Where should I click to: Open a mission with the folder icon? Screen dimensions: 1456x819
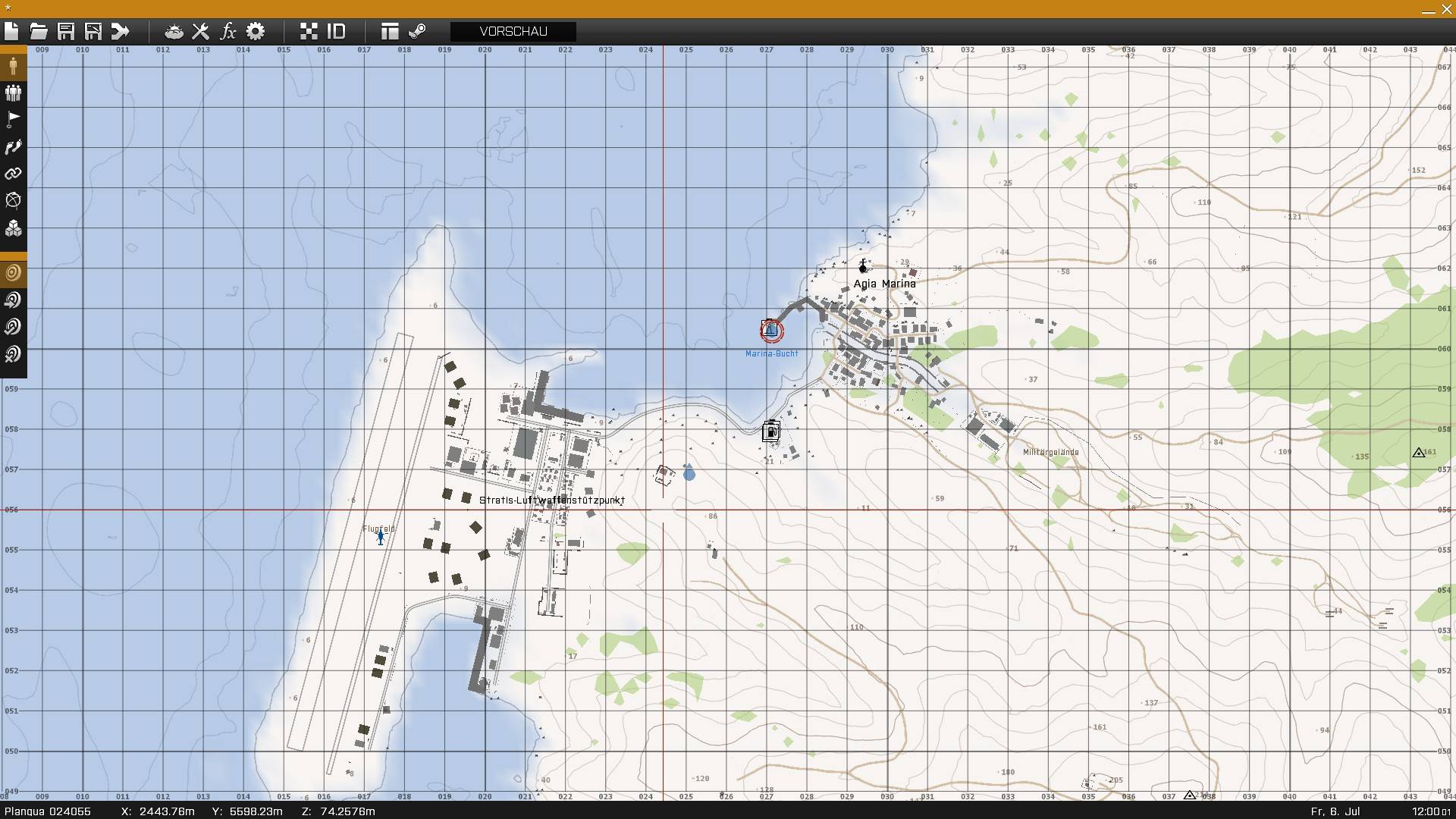tap(39, 31)
